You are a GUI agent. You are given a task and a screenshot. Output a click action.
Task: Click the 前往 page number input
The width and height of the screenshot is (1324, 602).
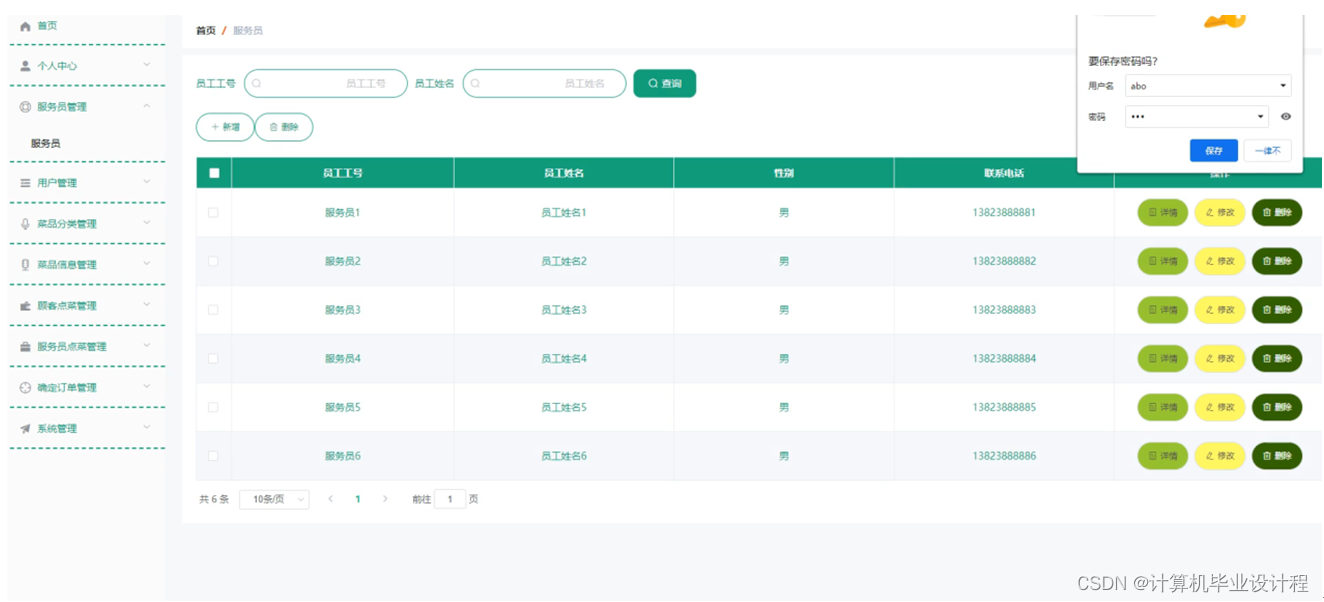[x=450, y=499]
